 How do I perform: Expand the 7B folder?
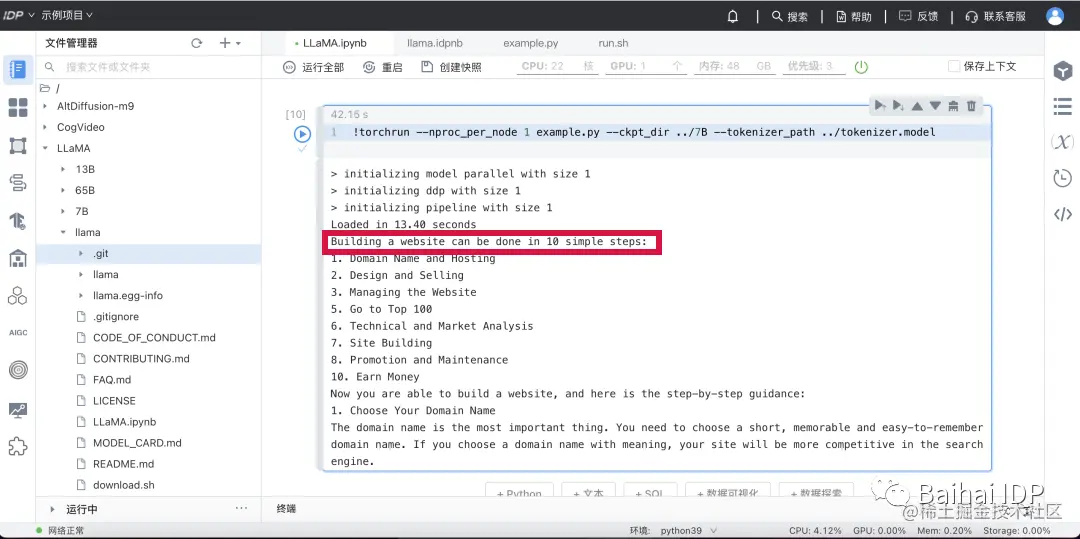tap(63, 211)
